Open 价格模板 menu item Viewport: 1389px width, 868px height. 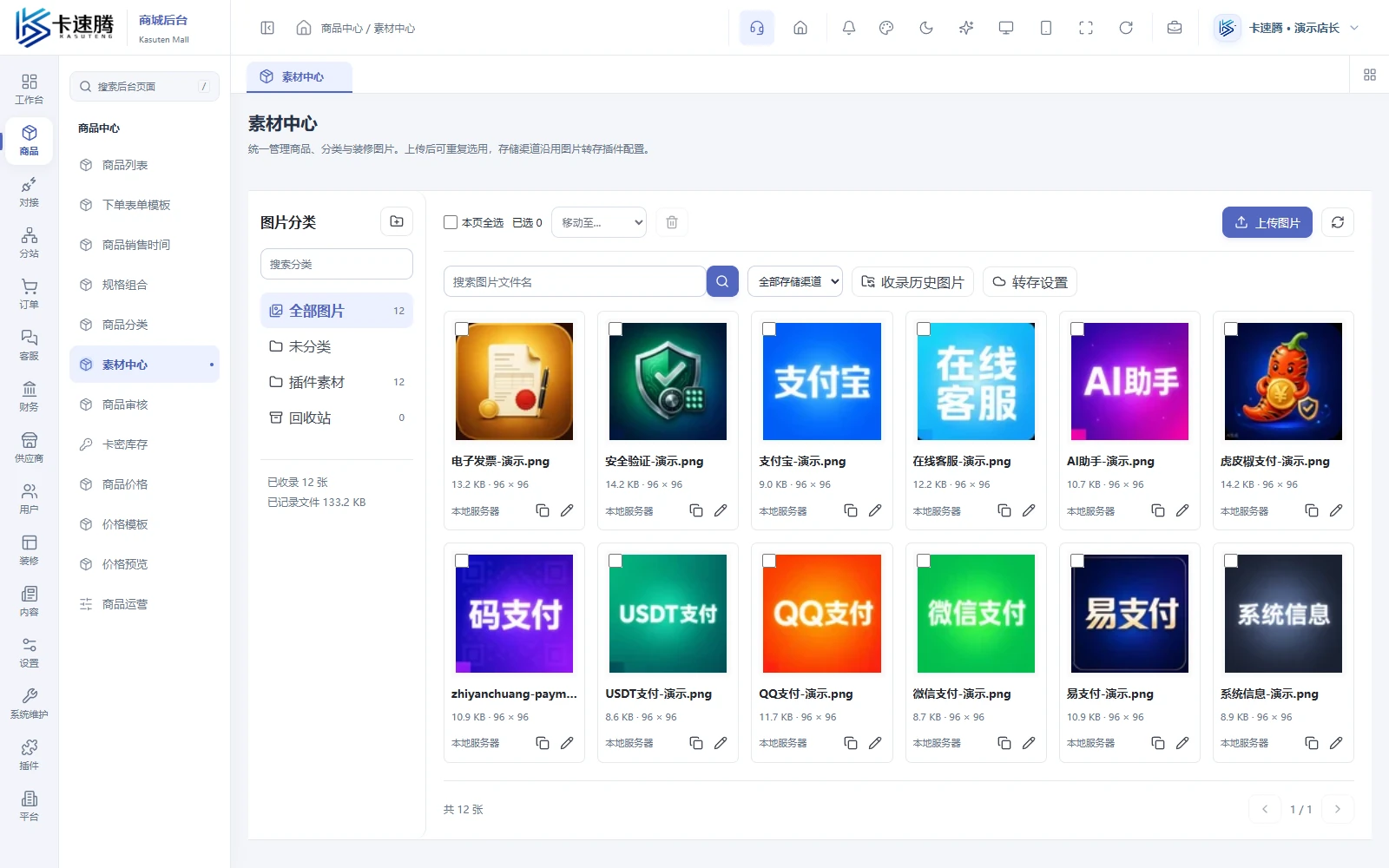(144, 524)
